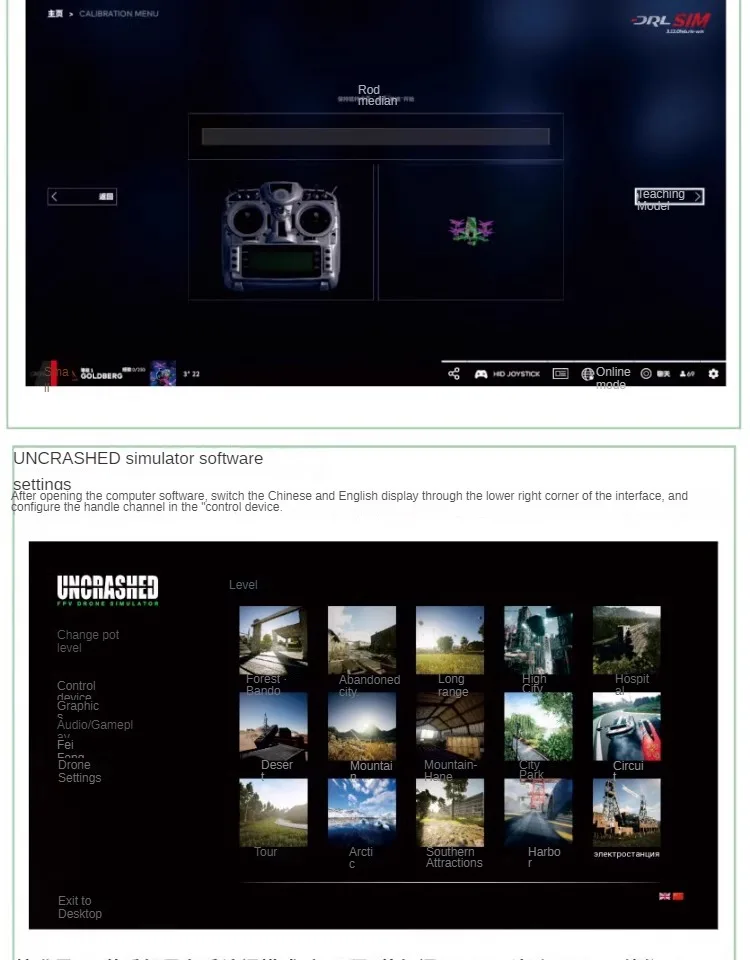750x960 pixels.
Task: Click the UNCRASHED logo
Action: [x=108, y=590]
